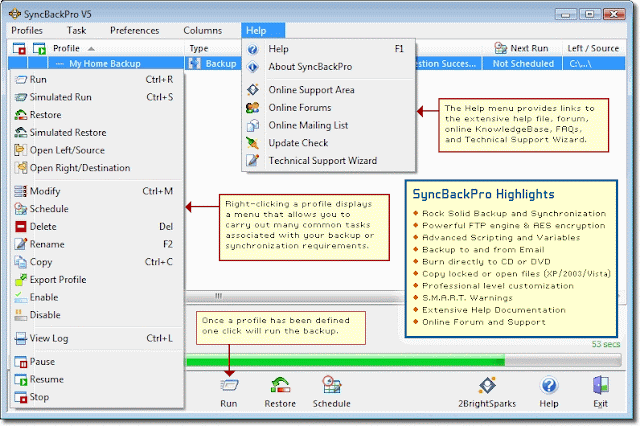
Task: Click the run-profile icon in column header
Action: click(39, 49)
